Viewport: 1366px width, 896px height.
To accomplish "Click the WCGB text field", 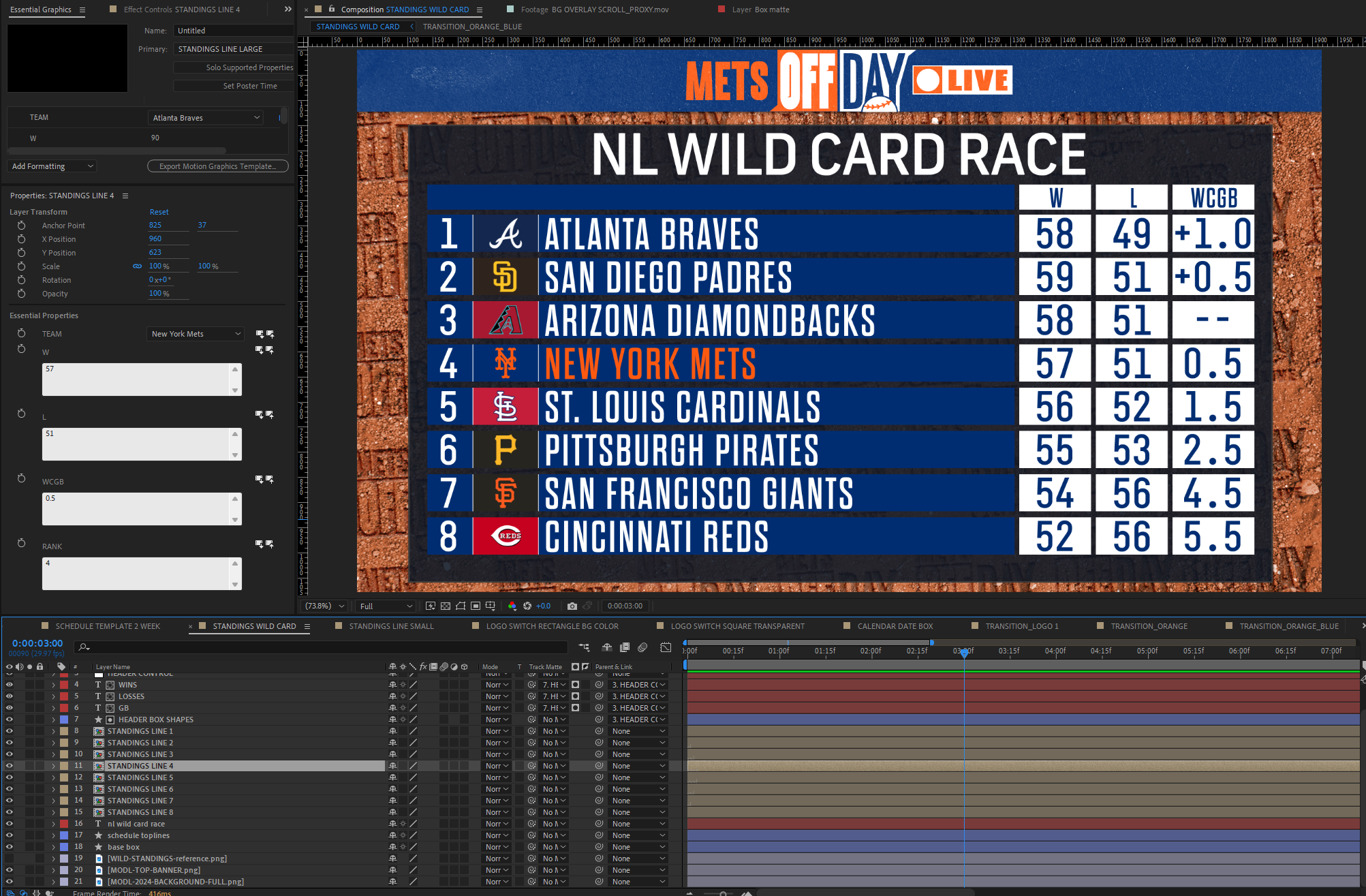I will 136,508.
